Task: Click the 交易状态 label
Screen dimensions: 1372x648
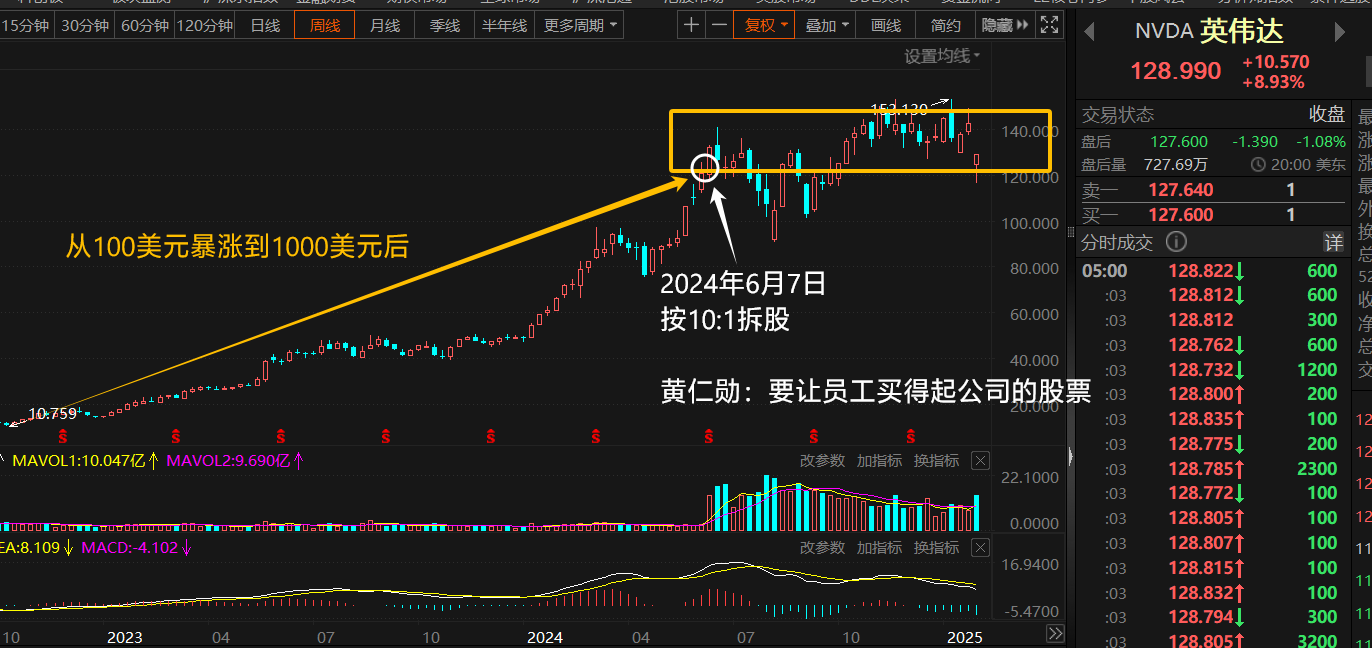Action: point(1117,115)
